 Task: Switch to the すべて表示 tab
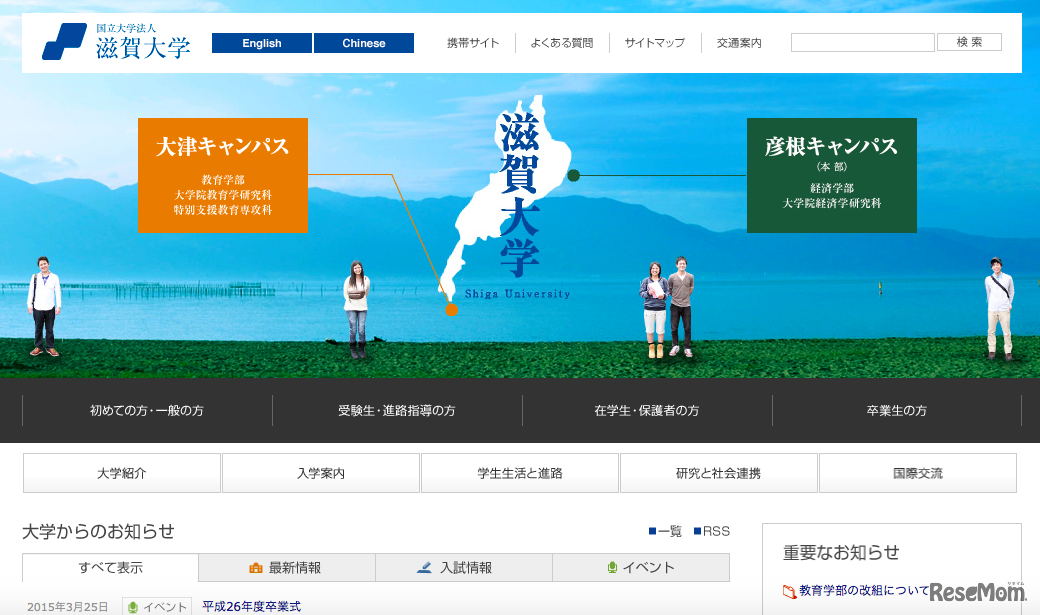click(x=111, y=568)
